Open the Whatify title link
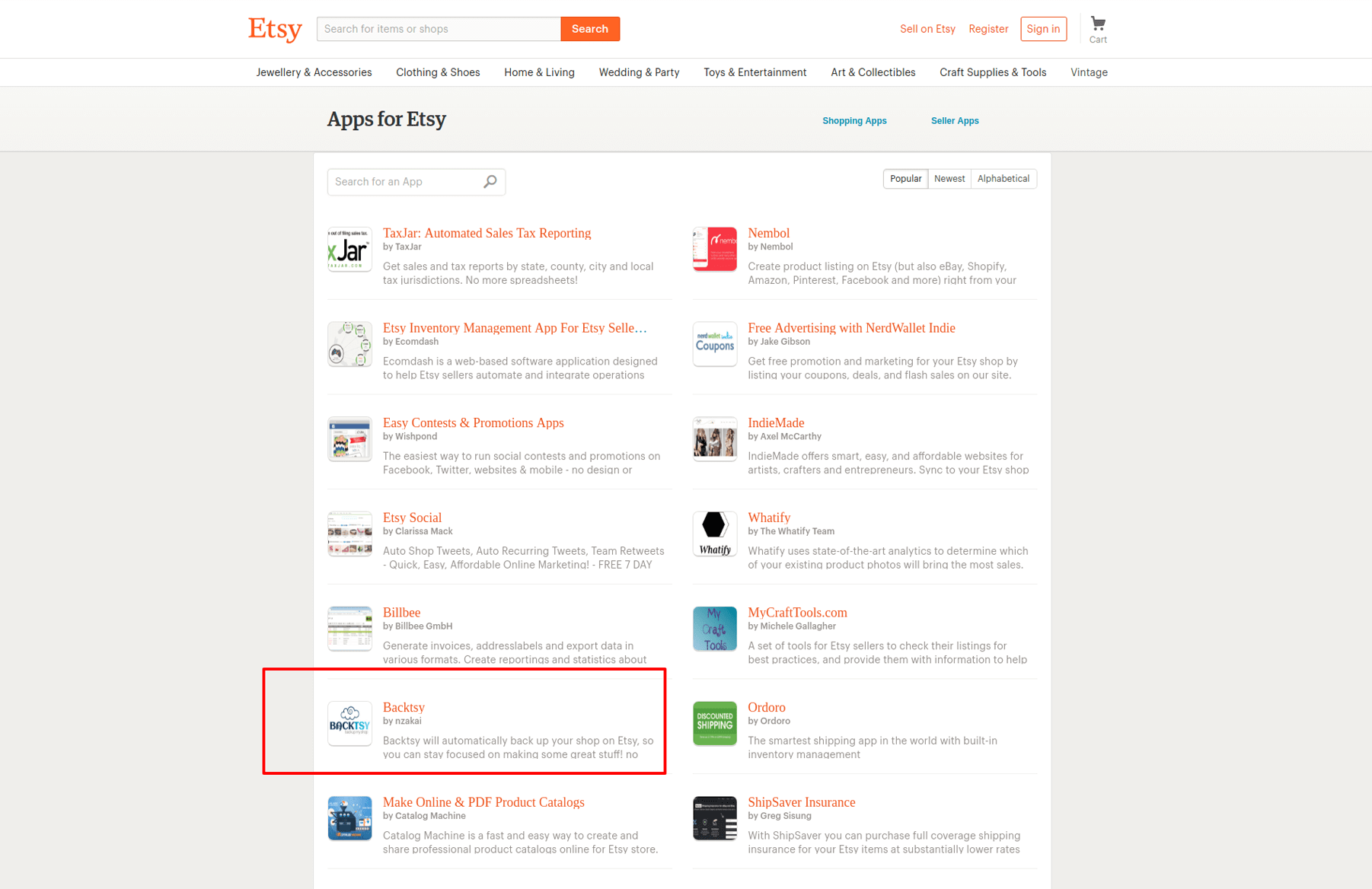The image size is (1372, 889). coord(769,518)
